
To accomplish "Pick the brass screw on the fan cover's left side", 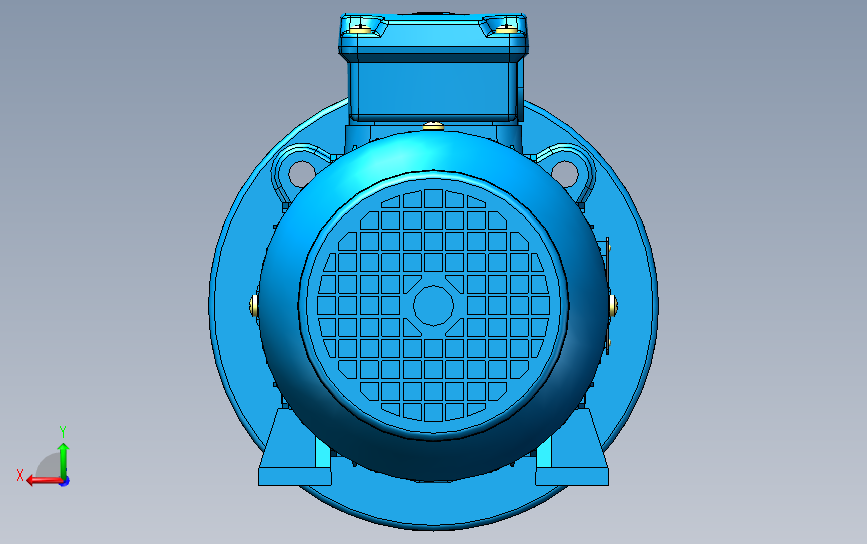I will click(x=254, y=306).
